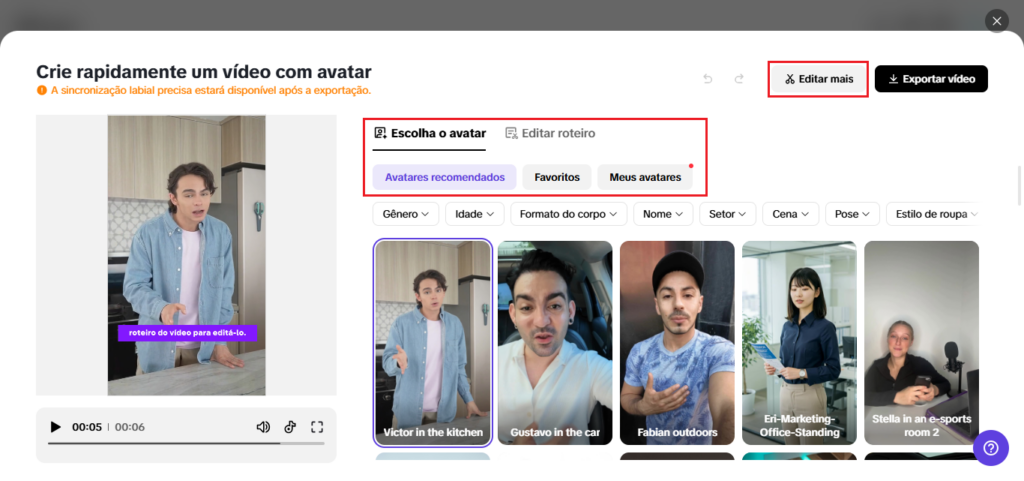Open the help question mark button
The image size is (1024, 481).
pos(991,448)
